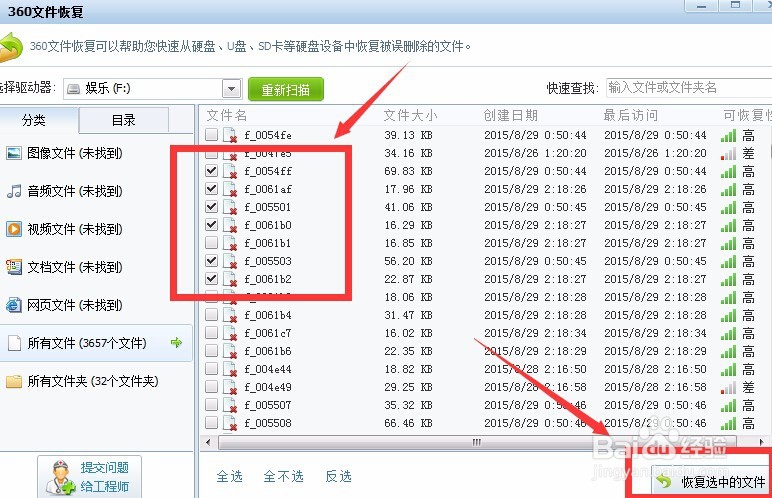Check the box for f_0061b4
Viewport: 772px width, 498px height.
pos(211,314)
